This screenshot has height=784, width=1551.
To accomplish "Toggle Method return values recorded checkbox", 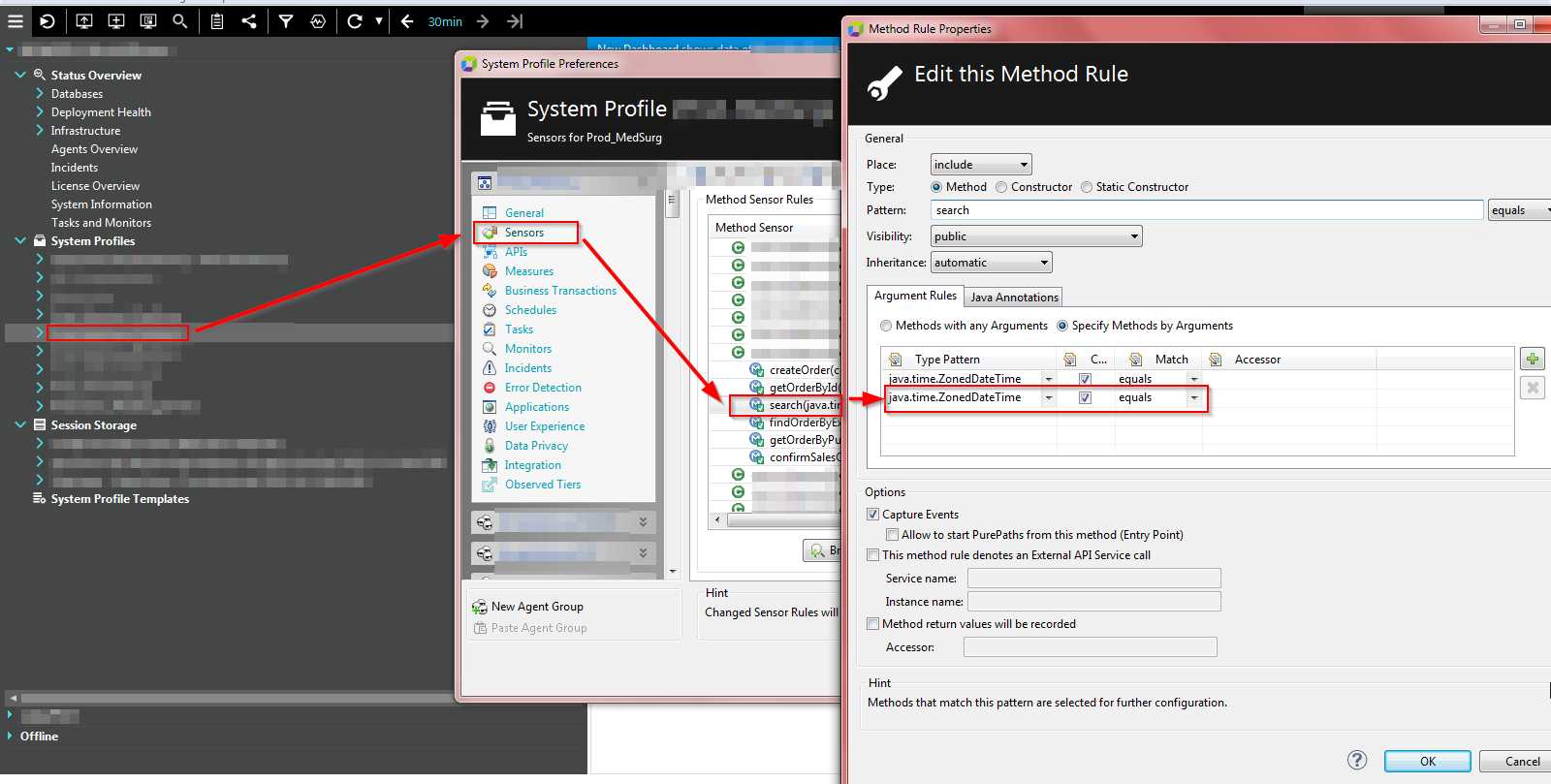I will [872, 624].
